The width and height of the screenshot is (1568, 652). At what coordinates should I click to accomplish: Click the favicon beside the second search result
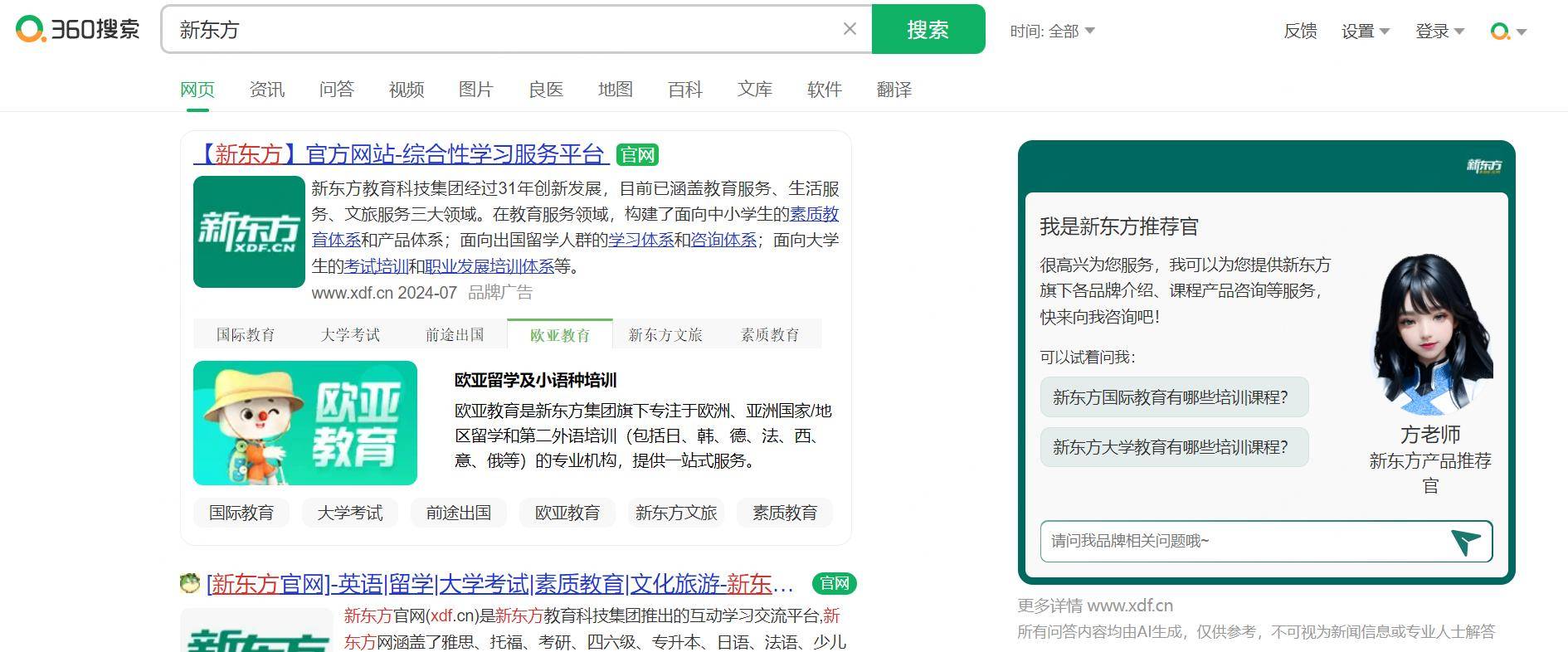point(190,583)
